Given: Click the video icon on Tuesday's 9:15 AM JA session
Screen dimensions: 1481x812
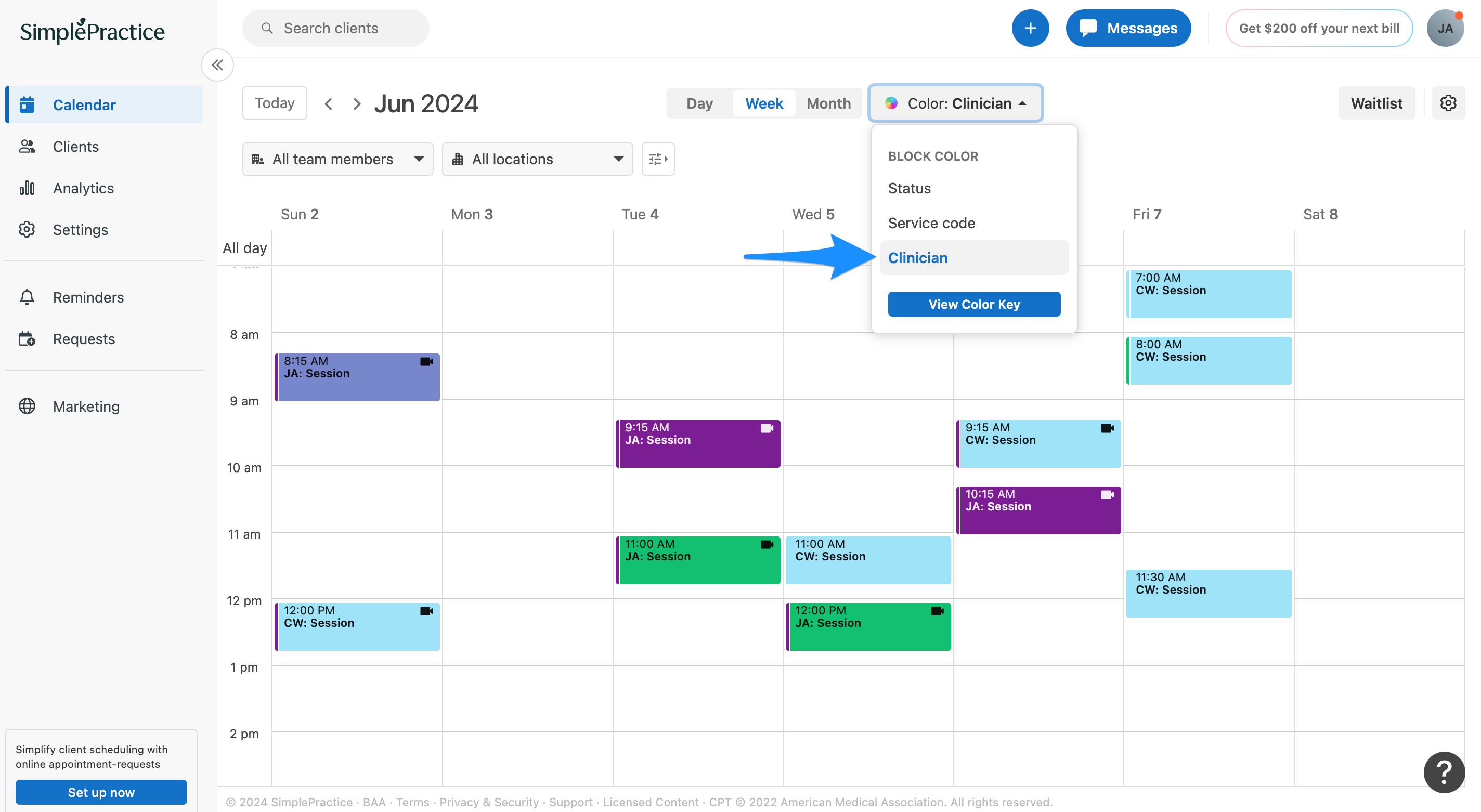Looking at the screenshot, I should click(767, 428).
